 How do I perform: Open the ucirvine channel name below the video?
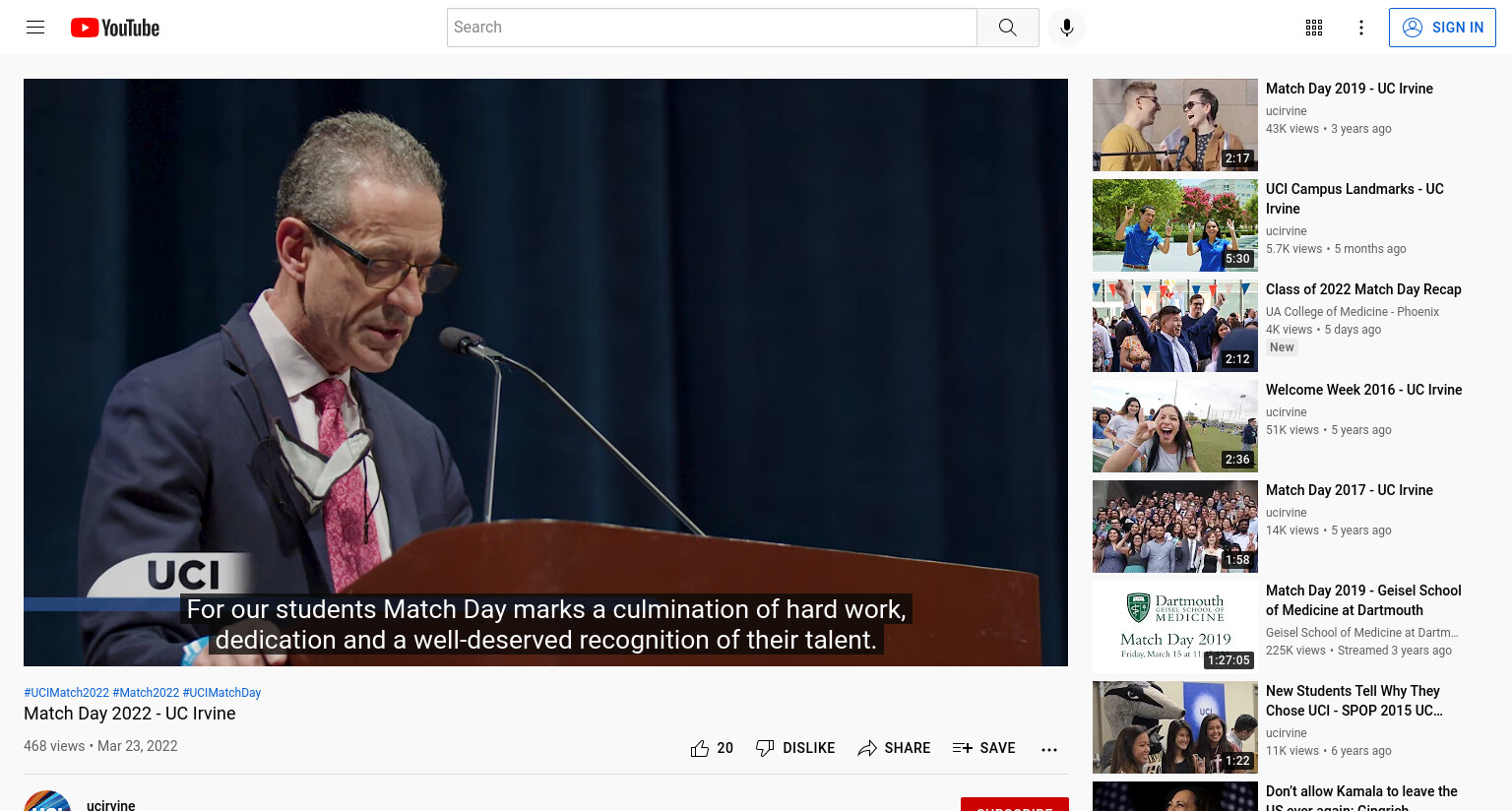point(111,805)
